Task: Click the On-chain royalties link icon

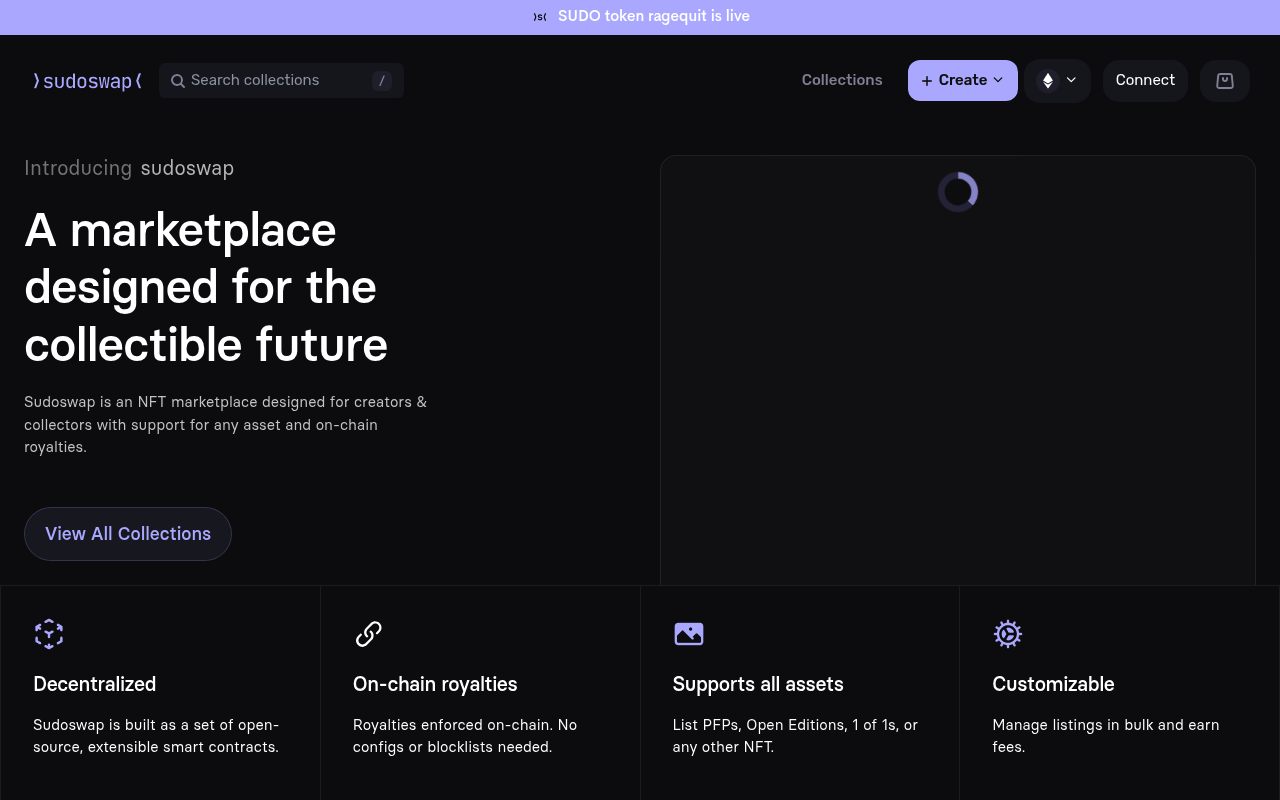Action: pyautogui.click(x=369, y=634)
